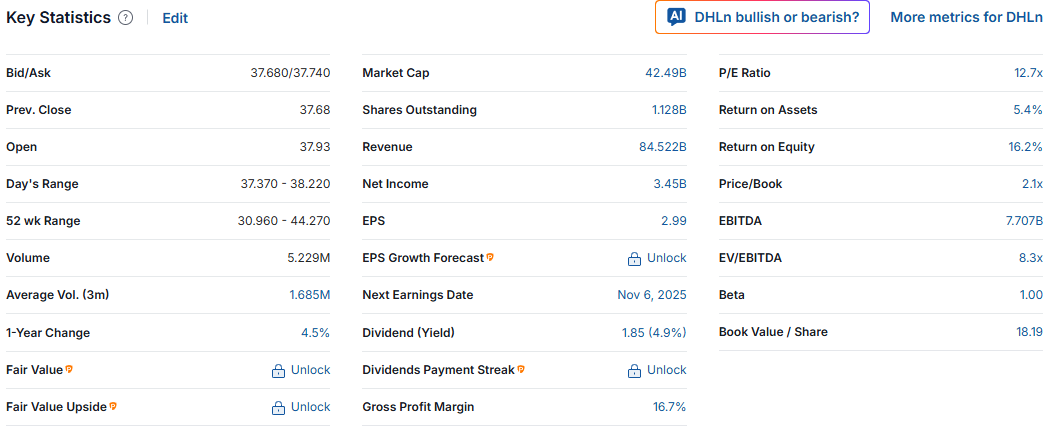Click the premium badge next to Fair Value Upside
1060x432 pixels.
click(x=113, y=407)
